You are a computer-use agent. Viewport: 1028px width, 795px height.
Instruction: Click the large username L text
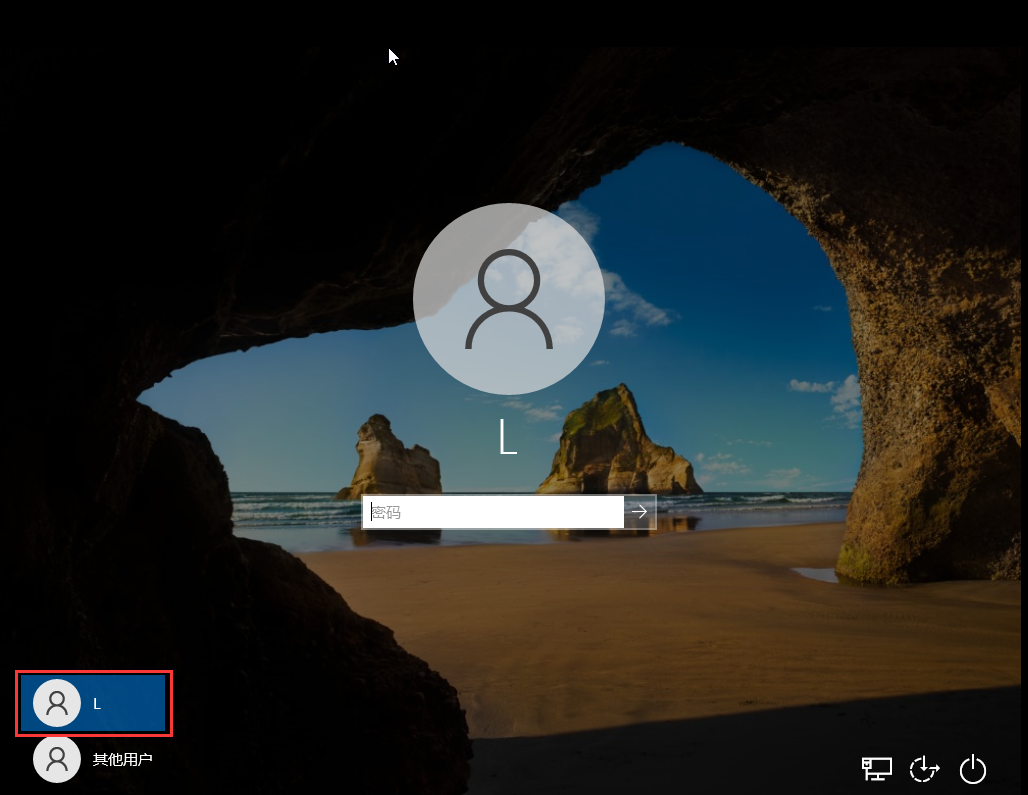[x=508, y=437]
